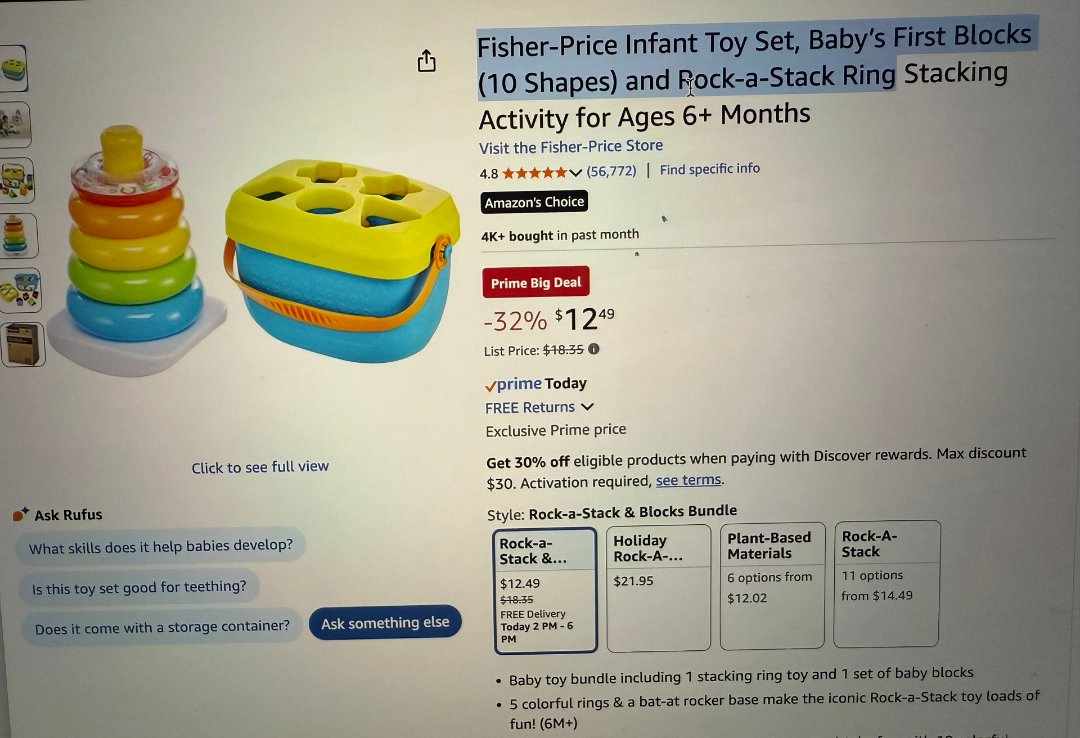Ask Rufus 'Is this toy set good for teething?'
1080x738 pixels.
click(x=138, y=587)
